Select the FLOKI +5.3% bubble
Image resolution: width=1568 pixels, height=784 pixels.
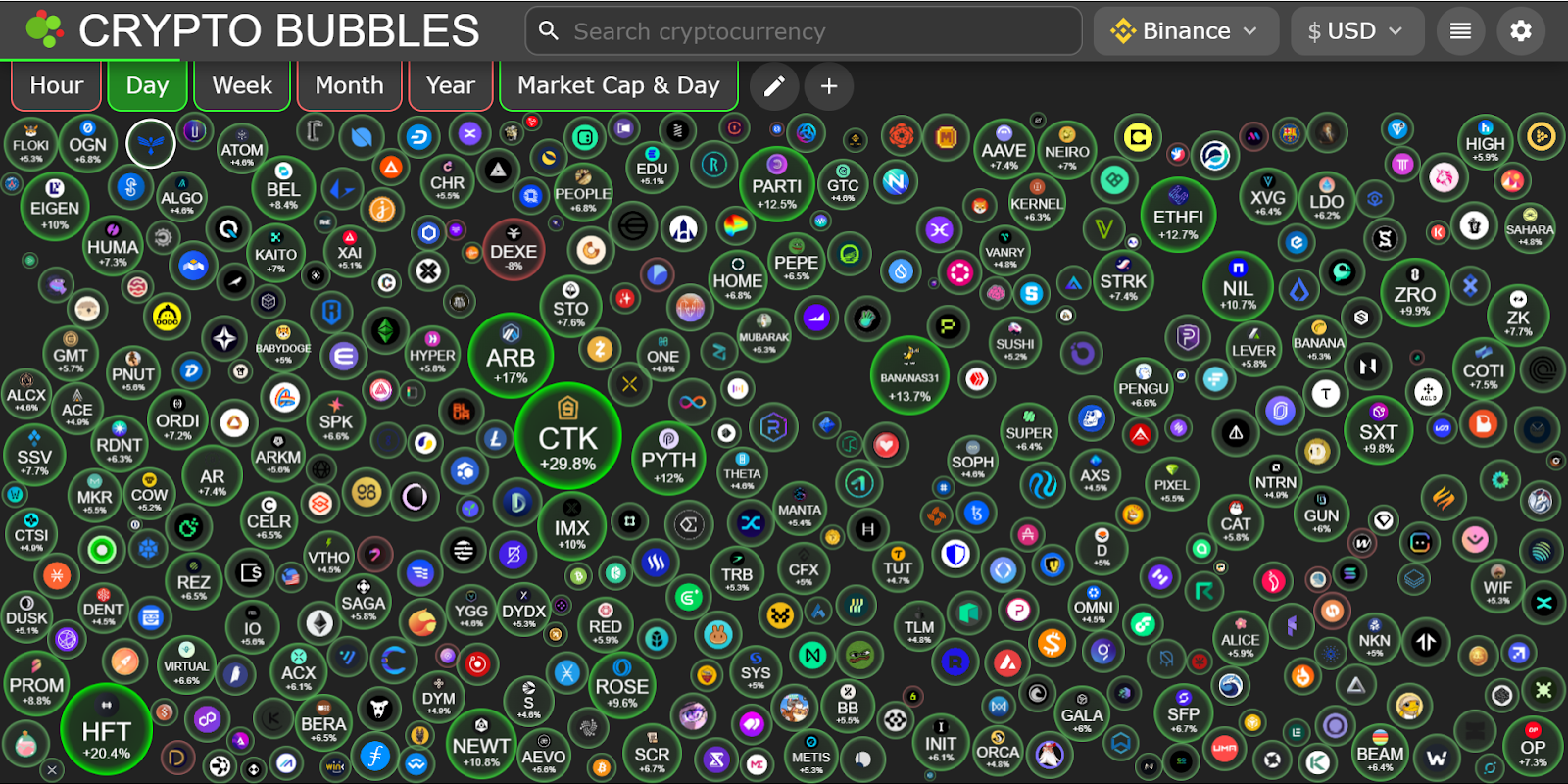tap(30, 145)
